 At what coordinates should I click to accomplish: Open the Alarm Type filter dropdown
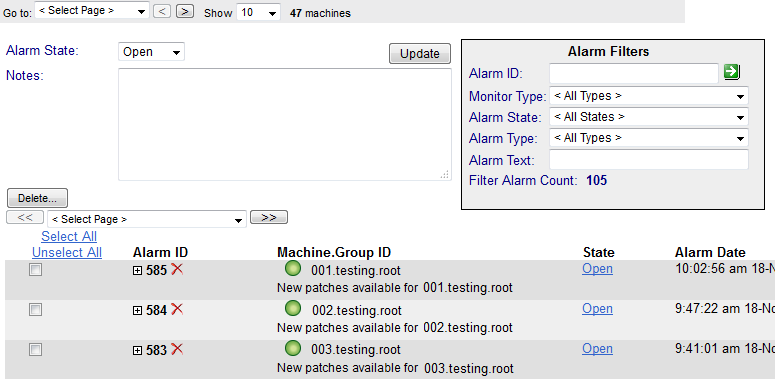[648, 138]
